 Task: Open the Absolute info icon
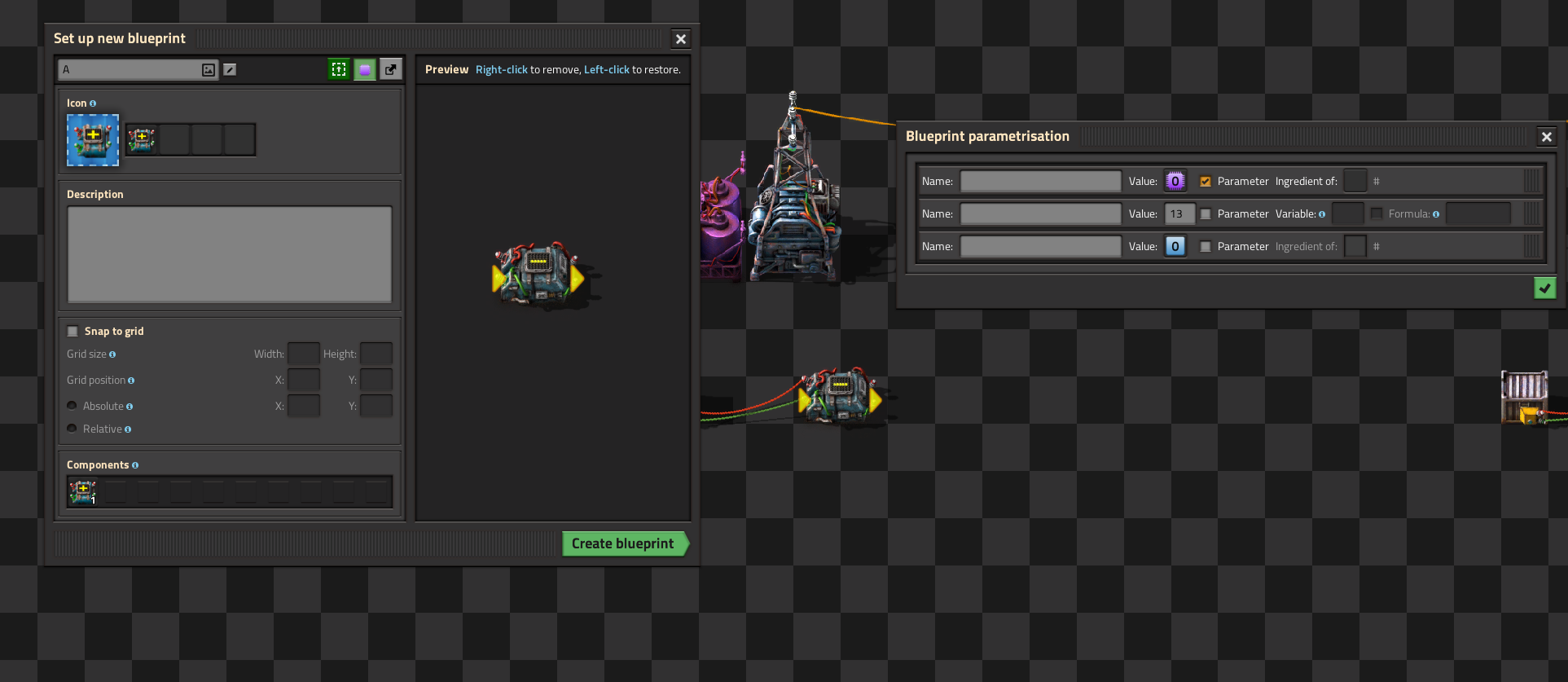[x=130, y=407]
